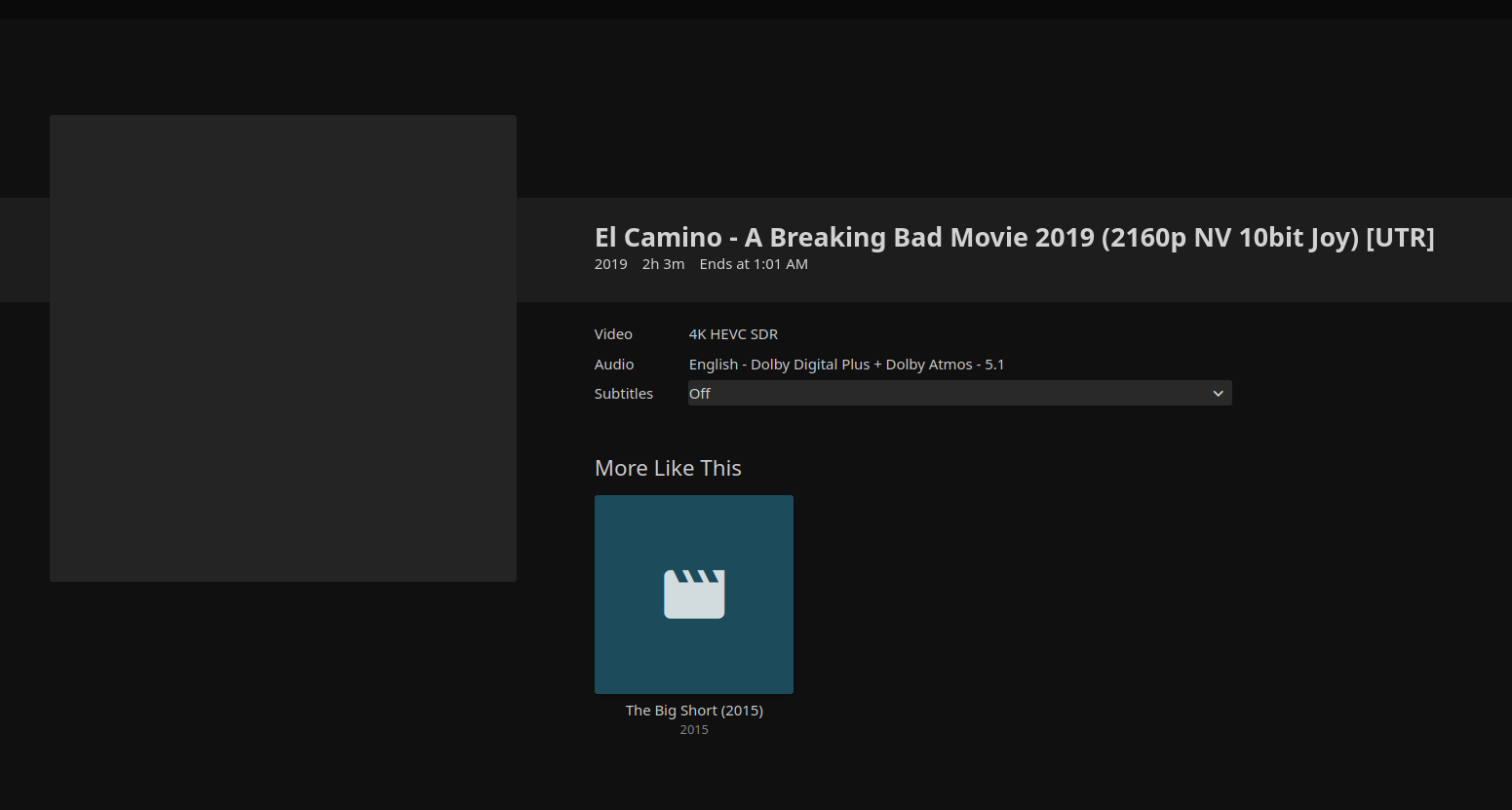Click the El Camino movie poster placeholder
The height and width of the screenshot is (810, 1512).
(283, 348)
